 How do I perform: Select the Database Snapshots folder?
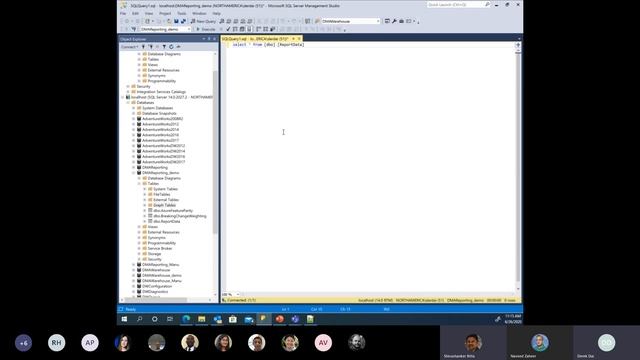[x=159, y=113]
